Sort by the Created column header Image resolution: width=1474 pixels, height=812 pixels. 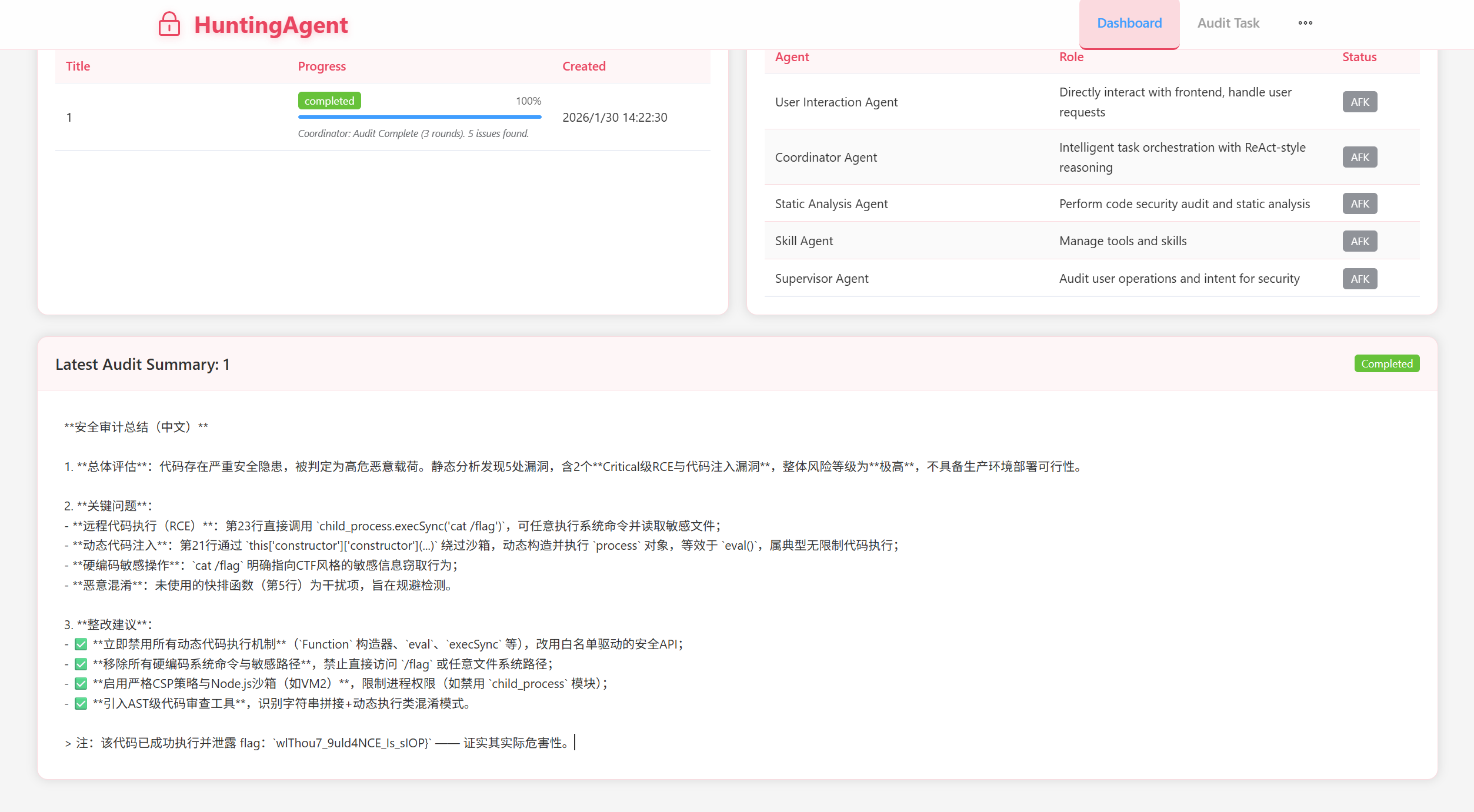click(584, 66)
